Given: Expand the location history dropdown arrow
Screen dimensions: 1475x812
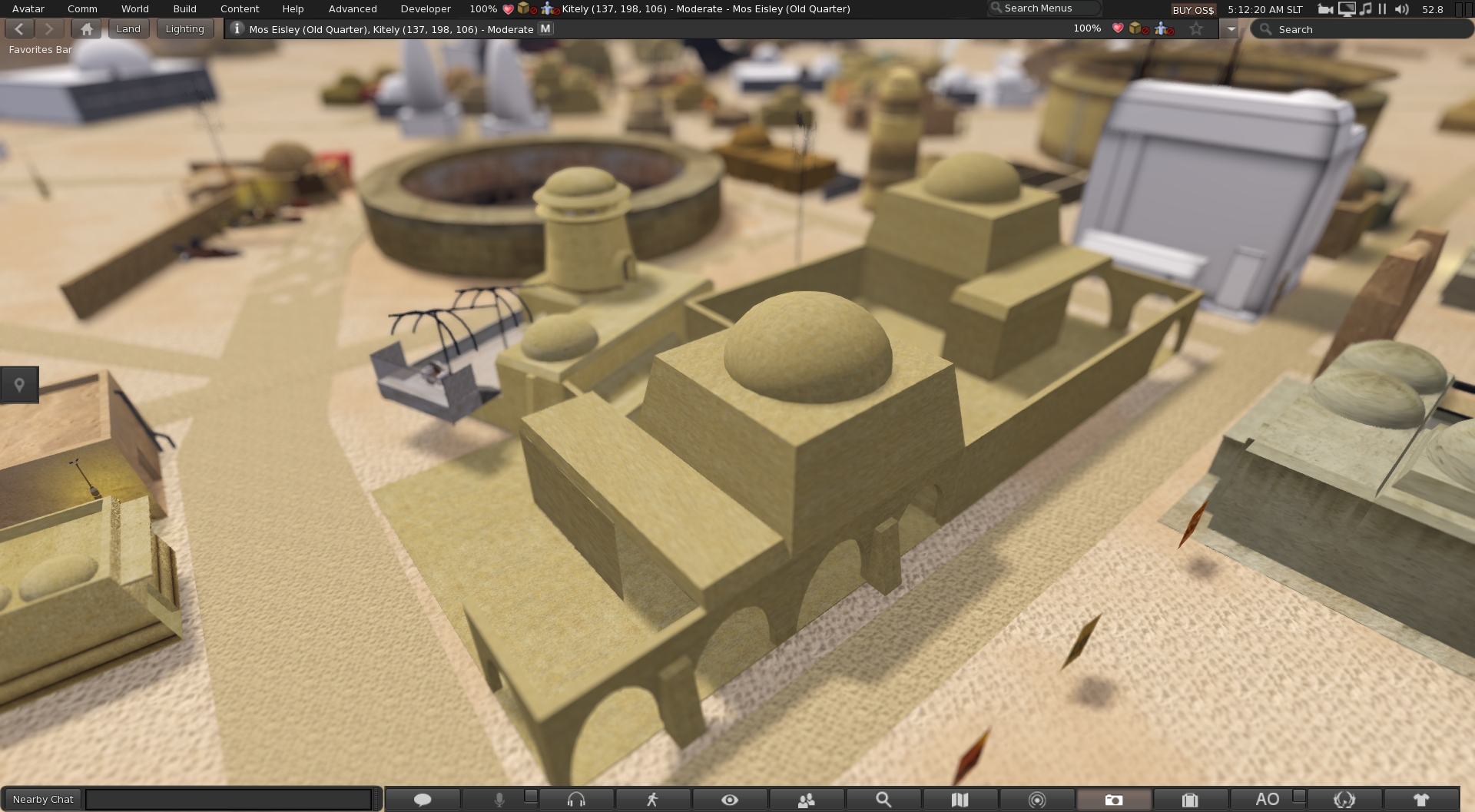Looking at the screenshot, I should [x=1231, y=29].
